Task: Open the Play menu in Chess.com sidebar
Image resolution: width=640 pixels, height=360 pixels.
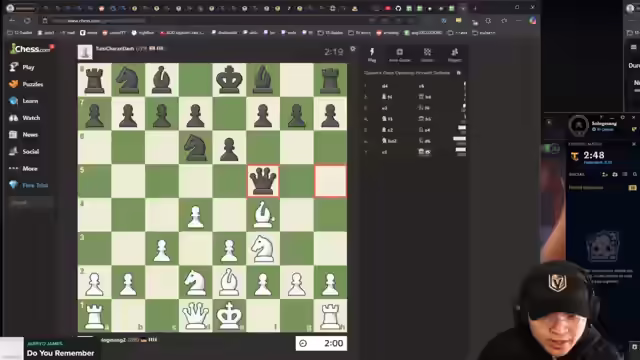Action: [x=22, y=67]
